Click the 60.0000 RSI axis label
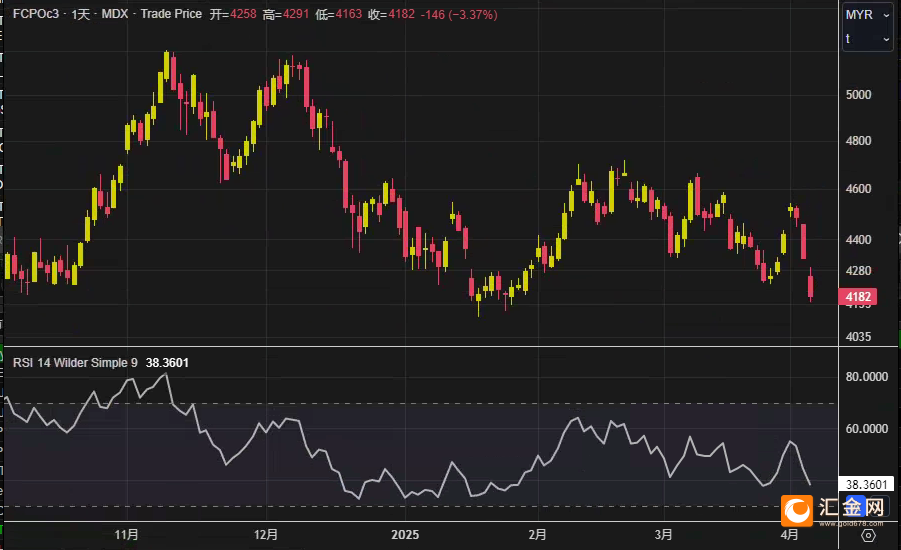This screenshot has height=550, width=901. [867, 429]
